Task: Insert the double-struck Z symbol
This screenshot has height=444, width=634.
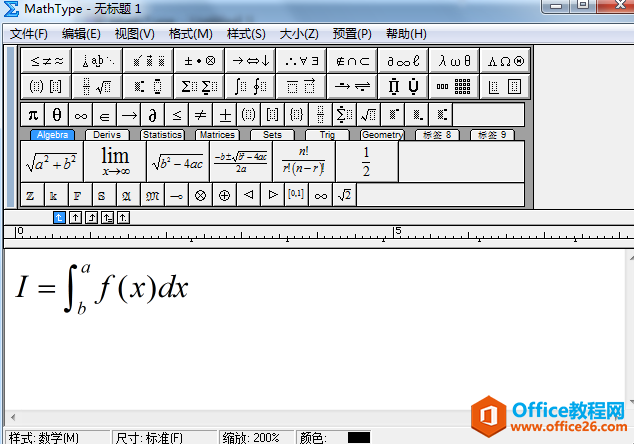Action: 32,195
